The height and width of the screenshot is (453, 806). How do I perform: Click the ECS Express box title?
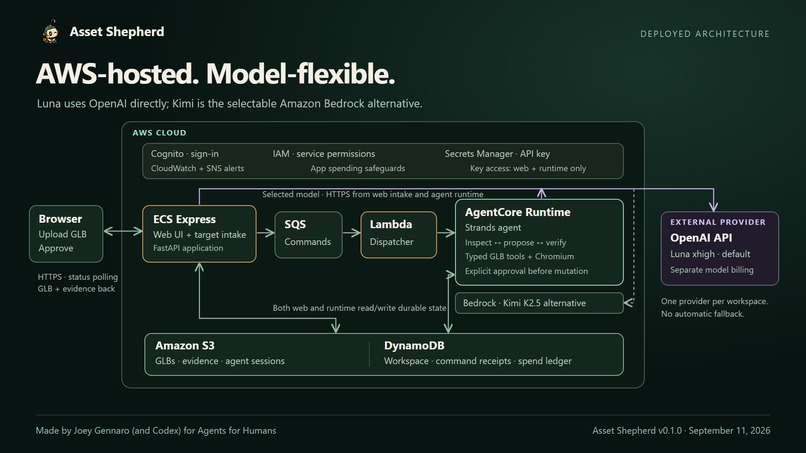[x=185, y=220]
